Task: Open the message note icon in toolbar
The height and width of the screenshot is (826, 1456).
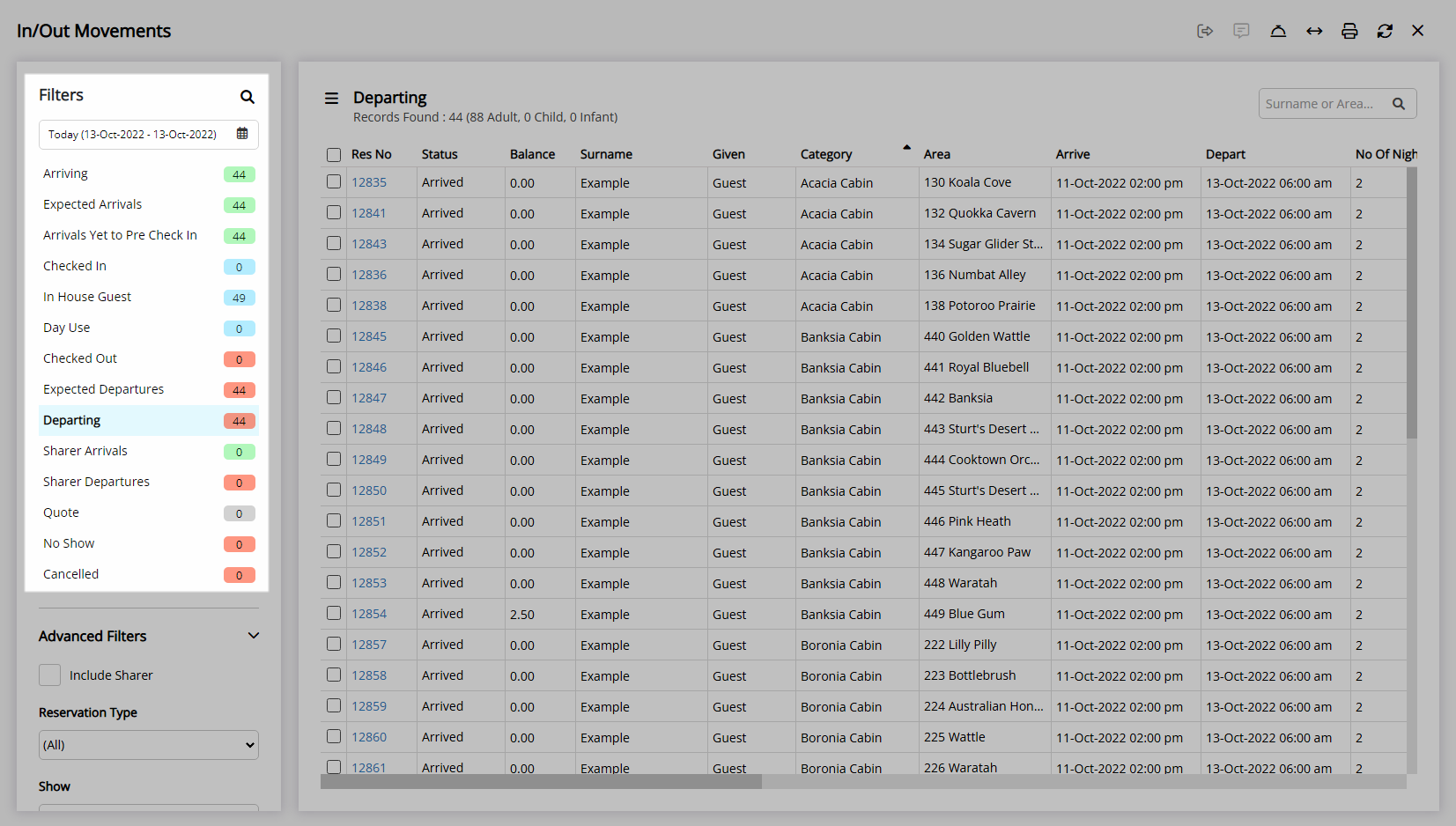Action: pos(1241,31)
